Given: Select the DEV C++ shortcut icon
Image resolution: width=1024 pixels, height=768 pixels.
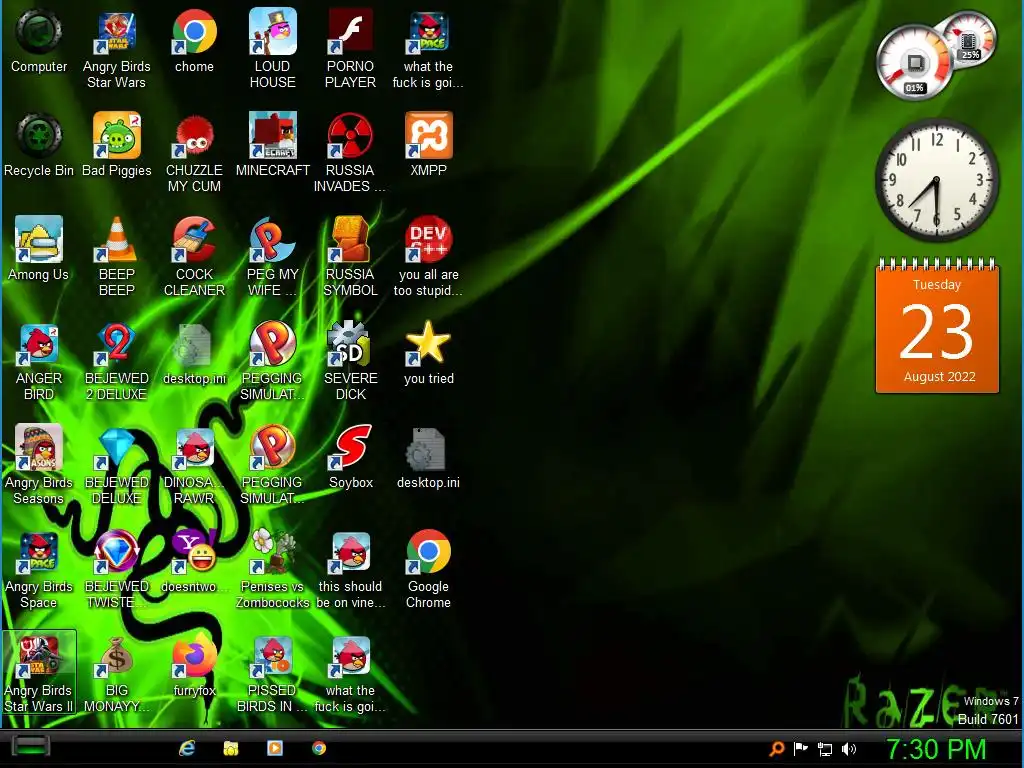Looking at the screenshot, I should click(428, 257).
